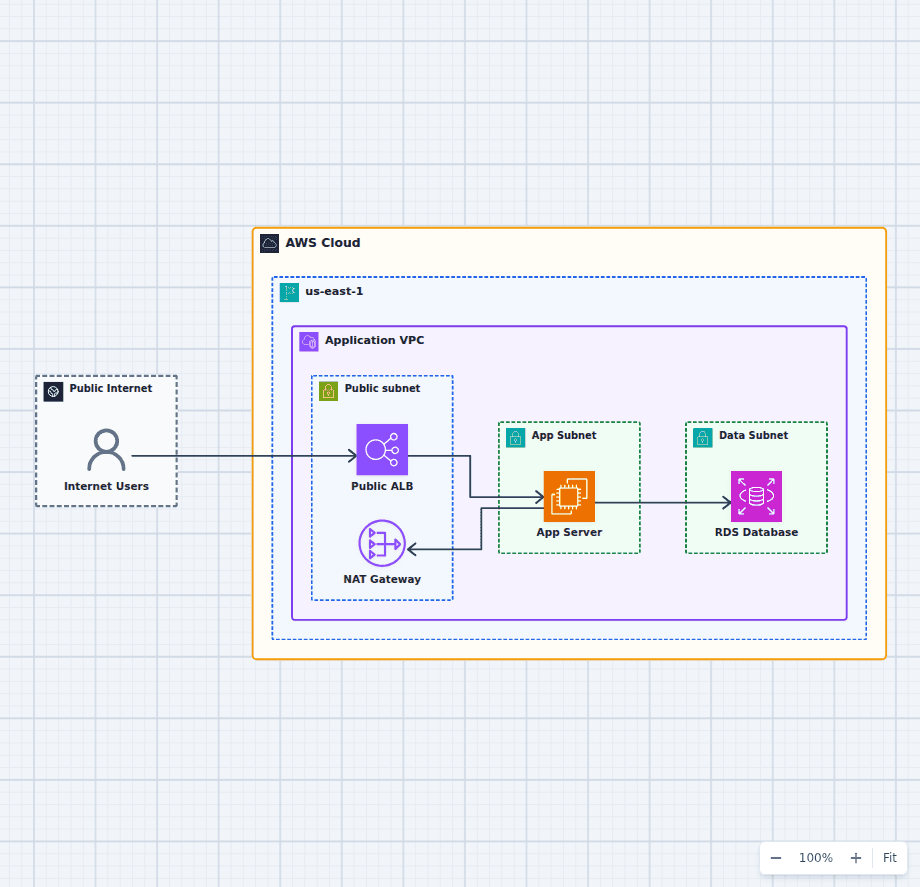The image size is (920, 887).
Task: Click the "App Server" caption
Action: coord(569,533)
